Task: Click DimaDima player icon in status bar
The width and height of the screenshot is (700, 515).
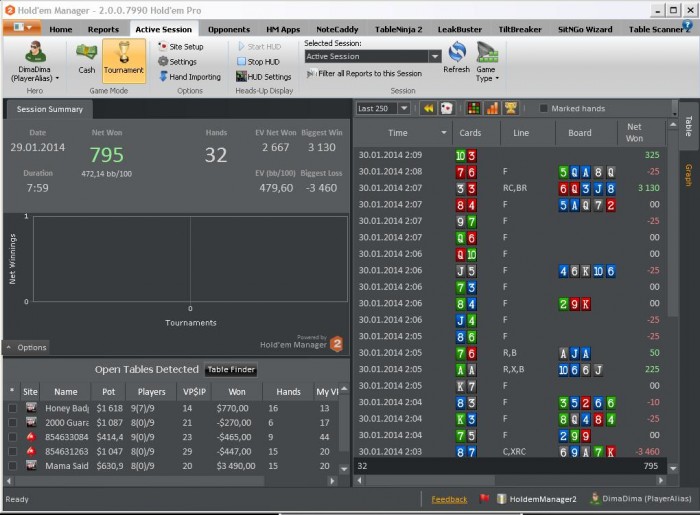Action: 594,498
